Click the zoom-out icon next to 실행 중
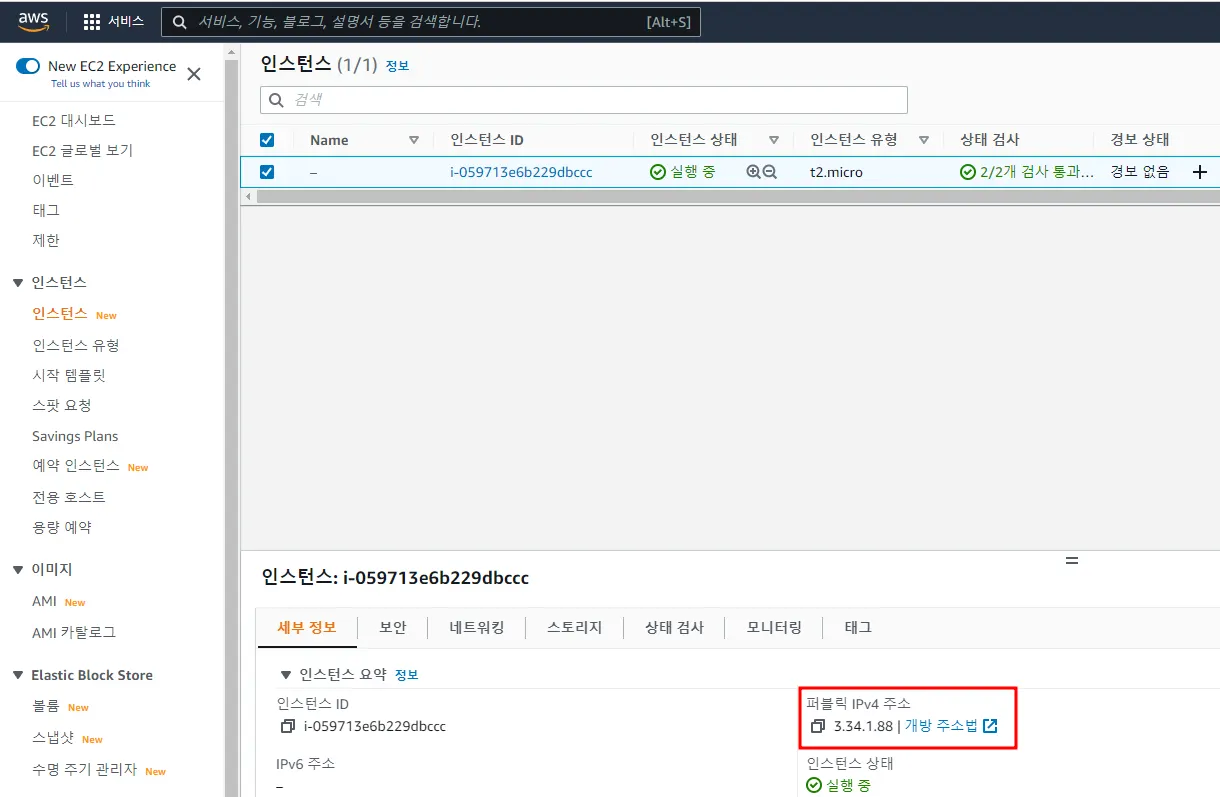This screenshot has width=1220, height=797. pyautogui.click(x=770, y=172)
